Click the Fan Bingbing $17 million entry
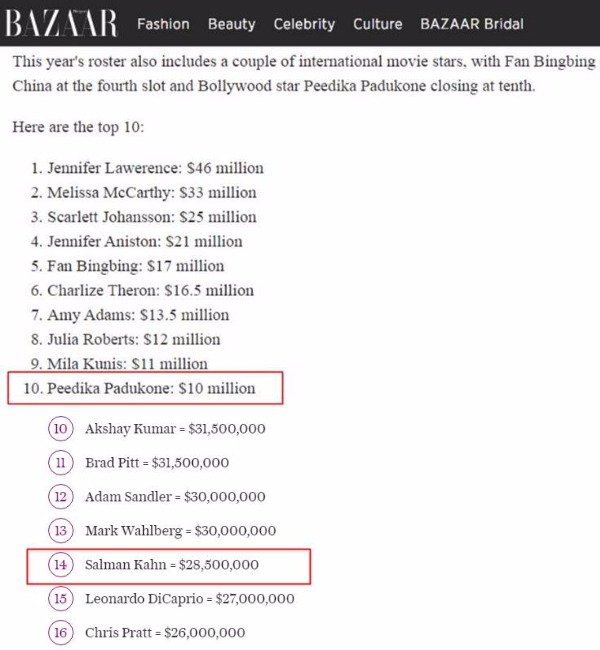The width and height of the screenshot is (600, 650). click(x=135, y=266)
